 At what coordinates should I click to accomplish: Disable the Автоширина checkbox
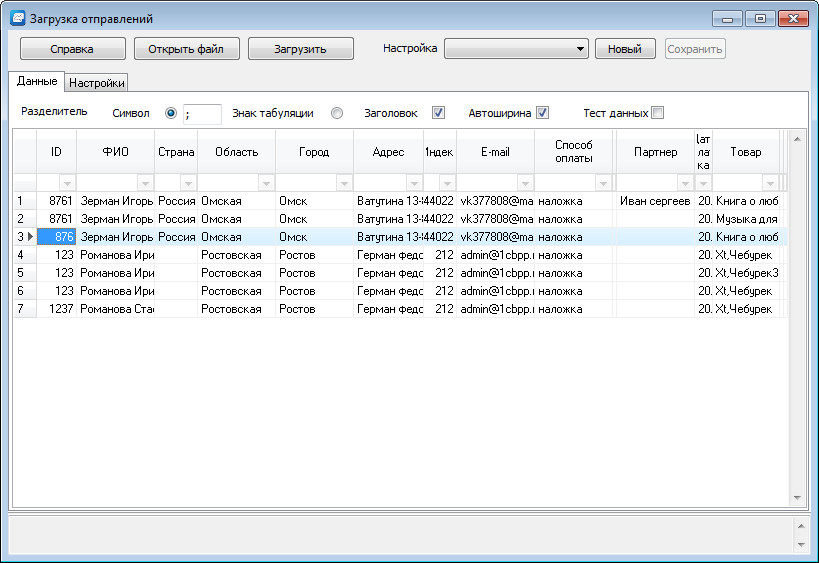point(543,113)
